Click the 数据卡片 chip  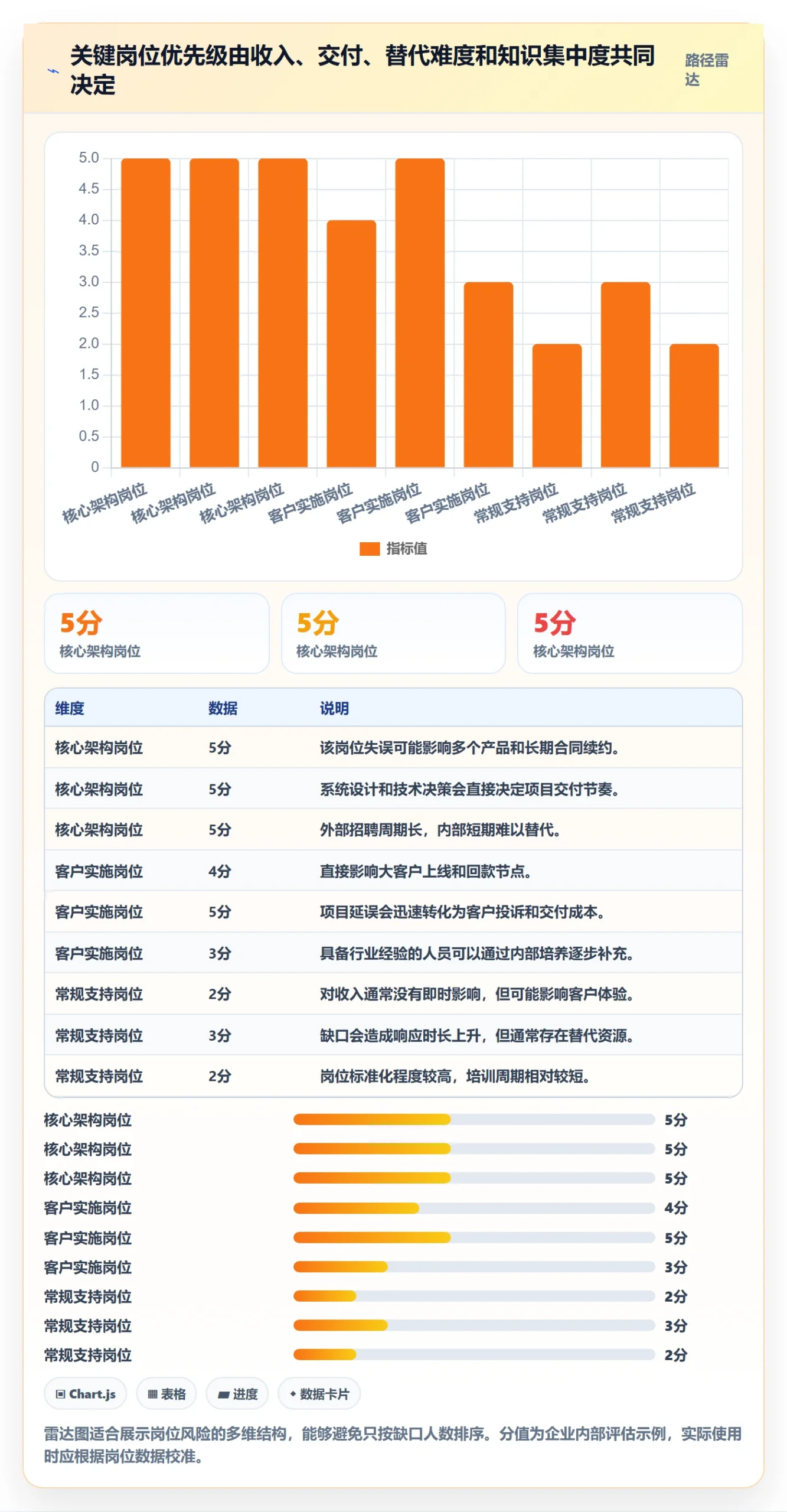[x=319, y=1394]
